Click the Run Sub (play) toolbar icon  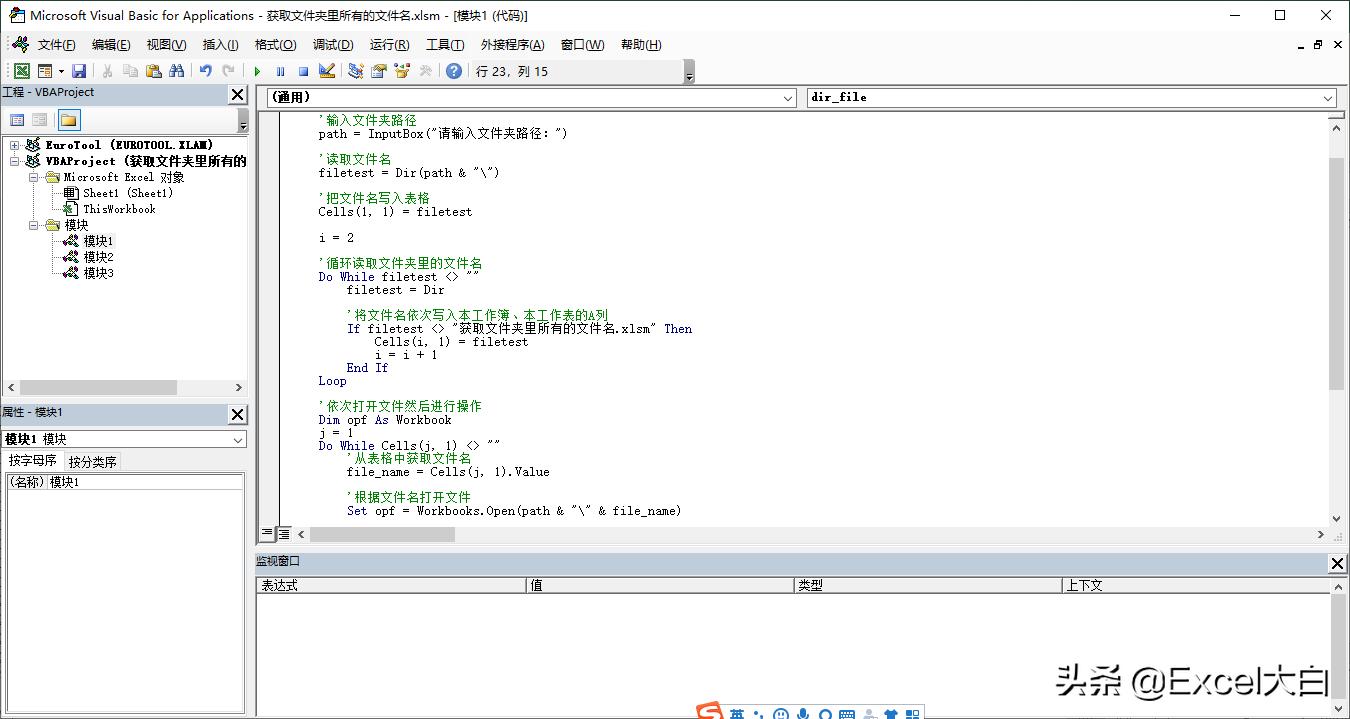[257, 71]
